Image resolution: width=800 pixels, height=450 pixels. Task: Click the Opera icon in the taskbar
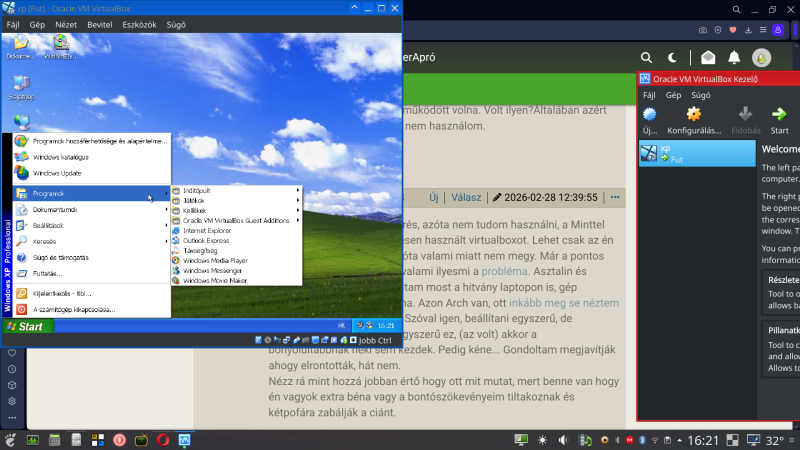pos(163,440)
